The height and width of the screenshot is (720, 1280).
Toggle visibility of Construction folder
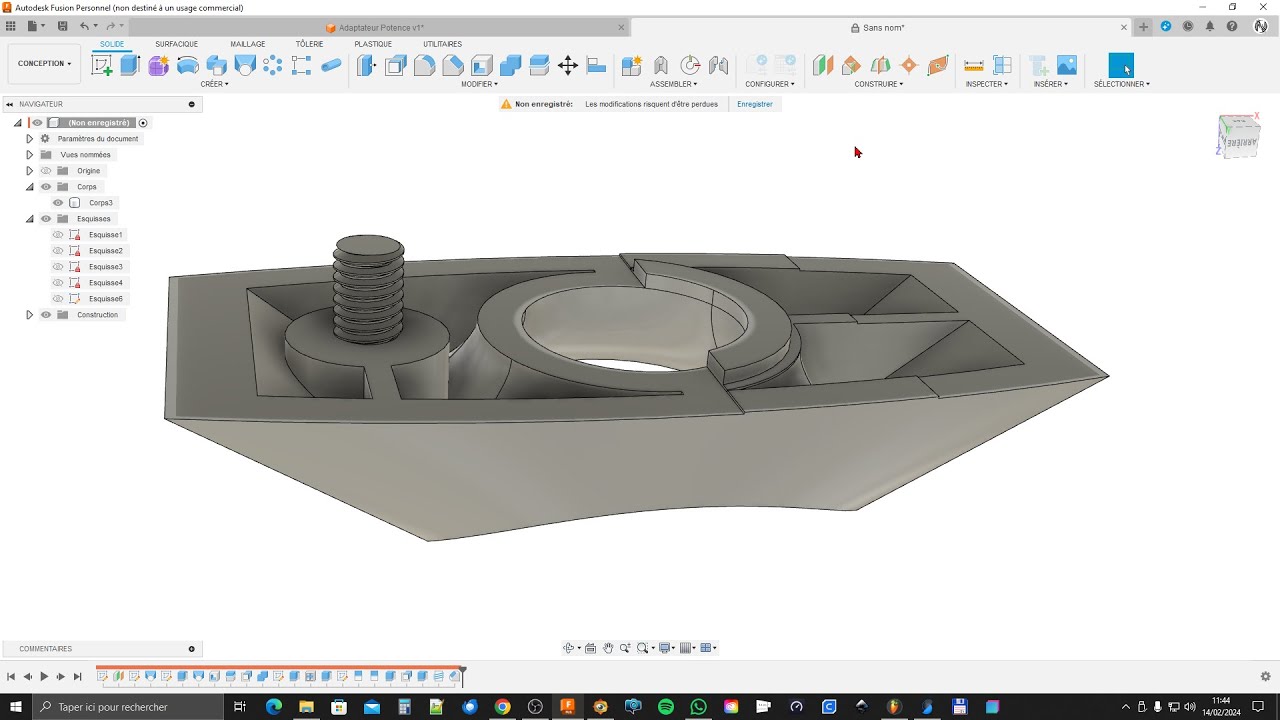(x=46, y=315)
